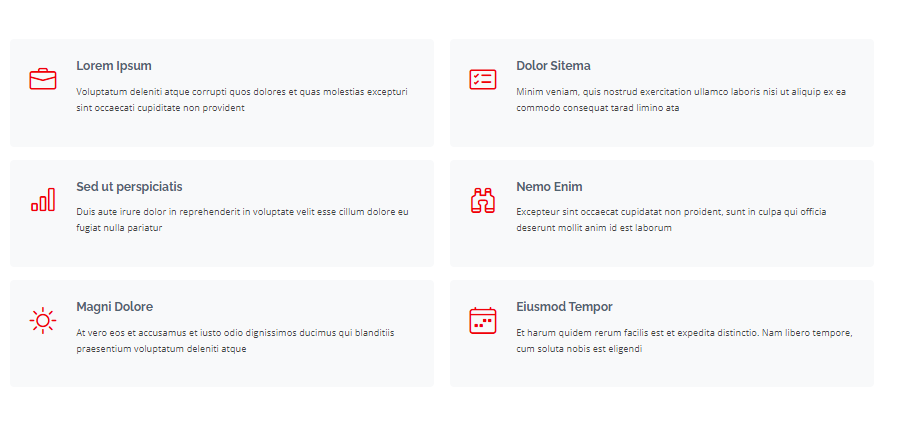The width and height of the screenshot is (905, 438).
Task: Click the checklist icon beside Dolor Sitema
Action: click(x=483, y=79)
